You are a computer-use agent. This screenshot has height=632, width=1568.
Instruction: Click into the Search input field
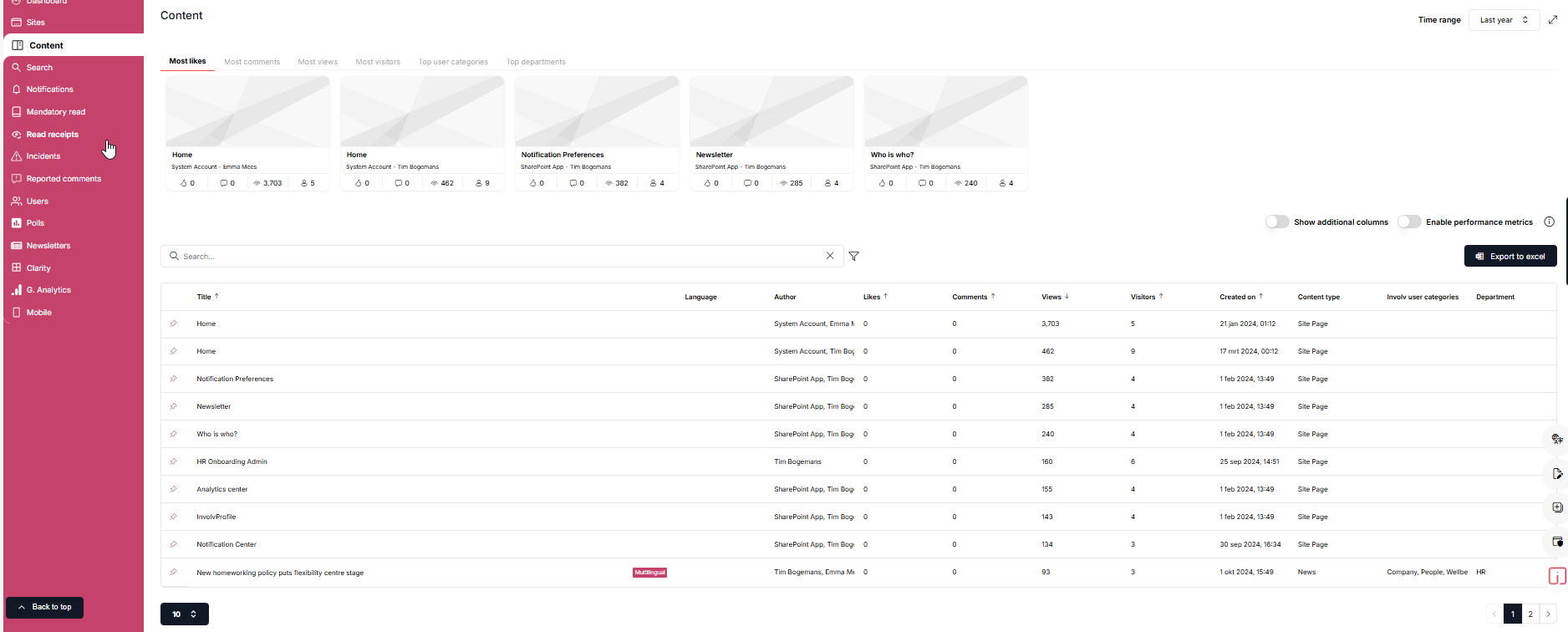click(500, 257)
